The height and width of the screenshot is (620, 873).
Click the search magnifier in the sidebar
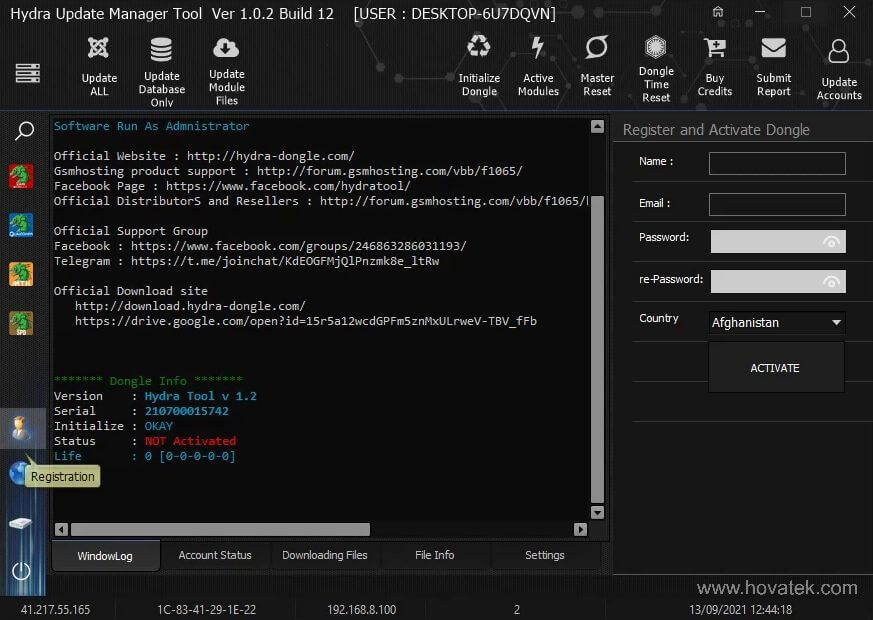tap(23, 130)
